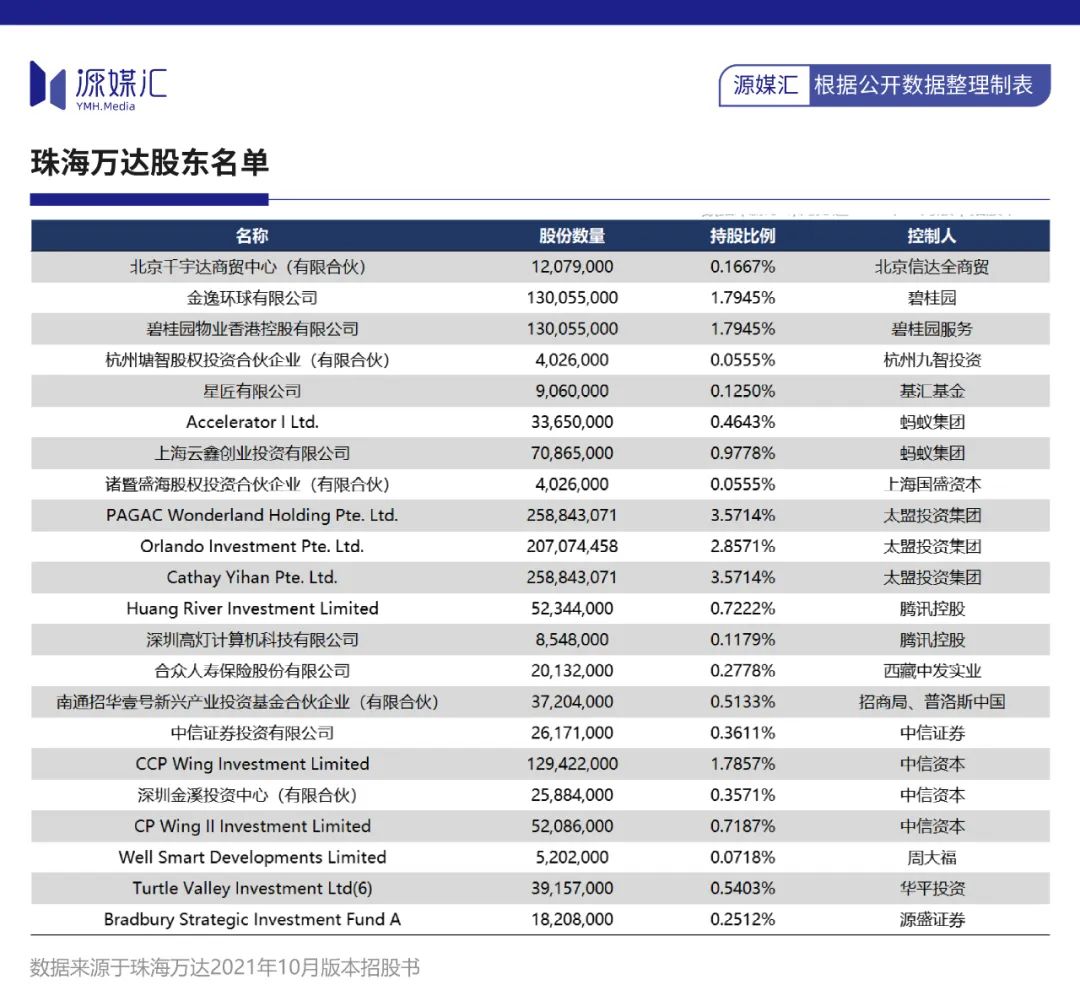Click controller 西藏中发实业

pyautogui.click(x=931, y=670)
